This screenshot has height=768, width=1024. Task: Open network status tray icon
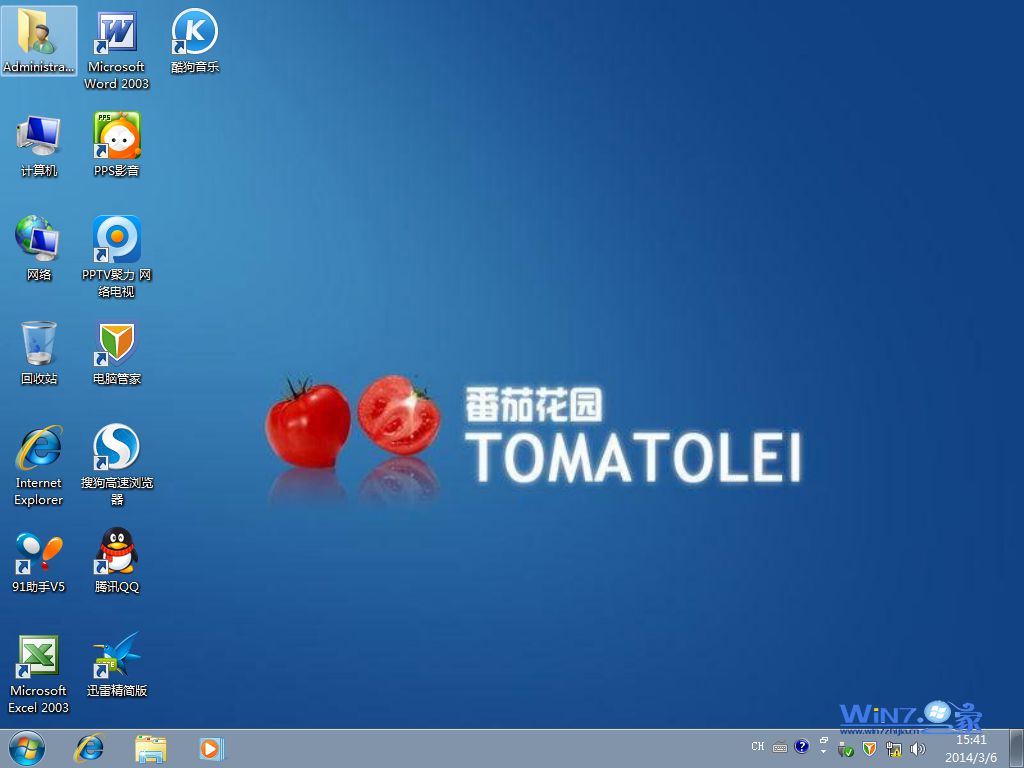(893, 749)
